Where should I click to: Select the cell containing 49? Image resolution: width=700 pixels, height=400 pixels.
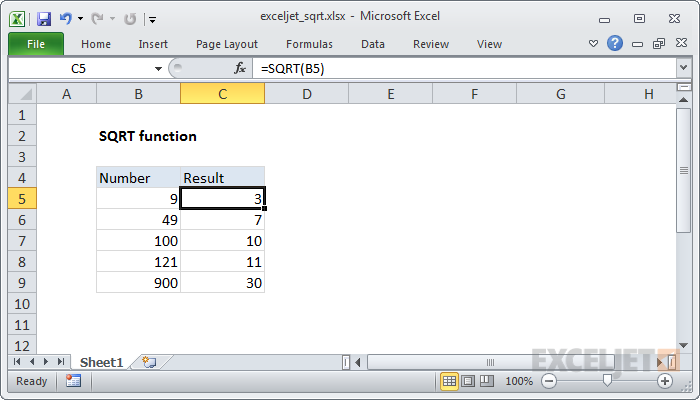138,220
